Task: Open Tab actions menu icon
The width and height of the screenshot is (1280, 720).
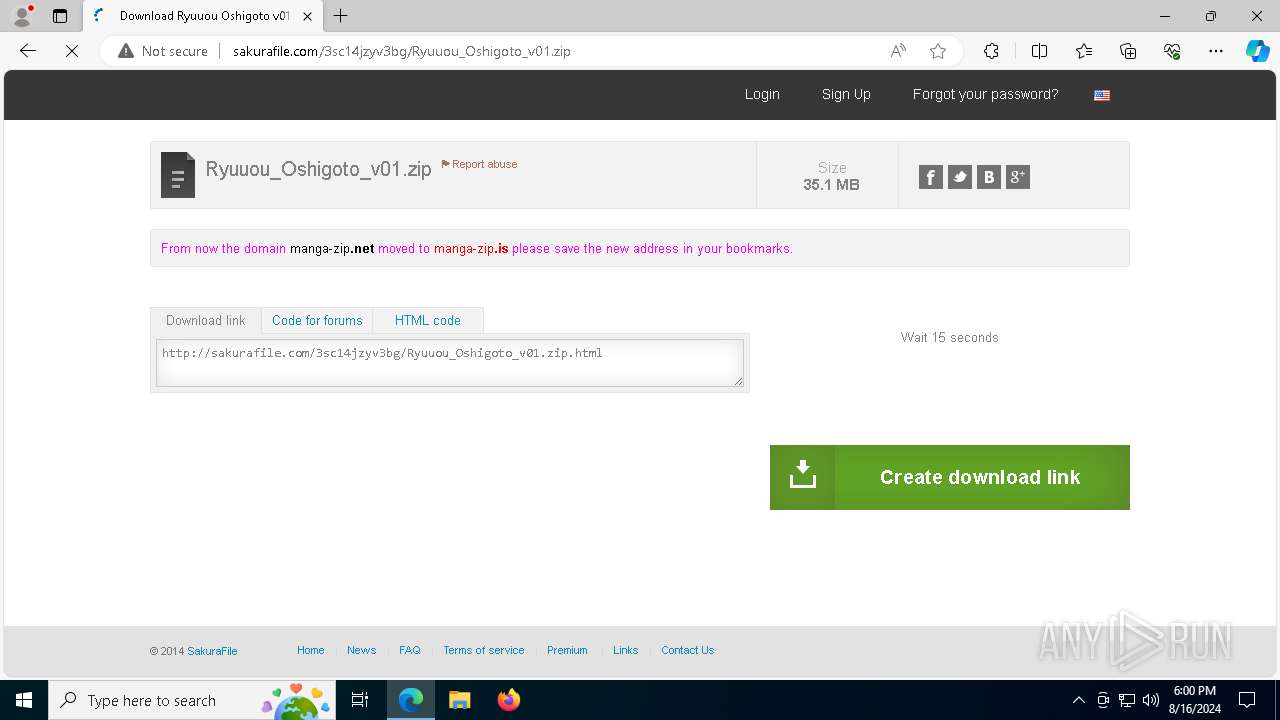Action: (60, 16)
